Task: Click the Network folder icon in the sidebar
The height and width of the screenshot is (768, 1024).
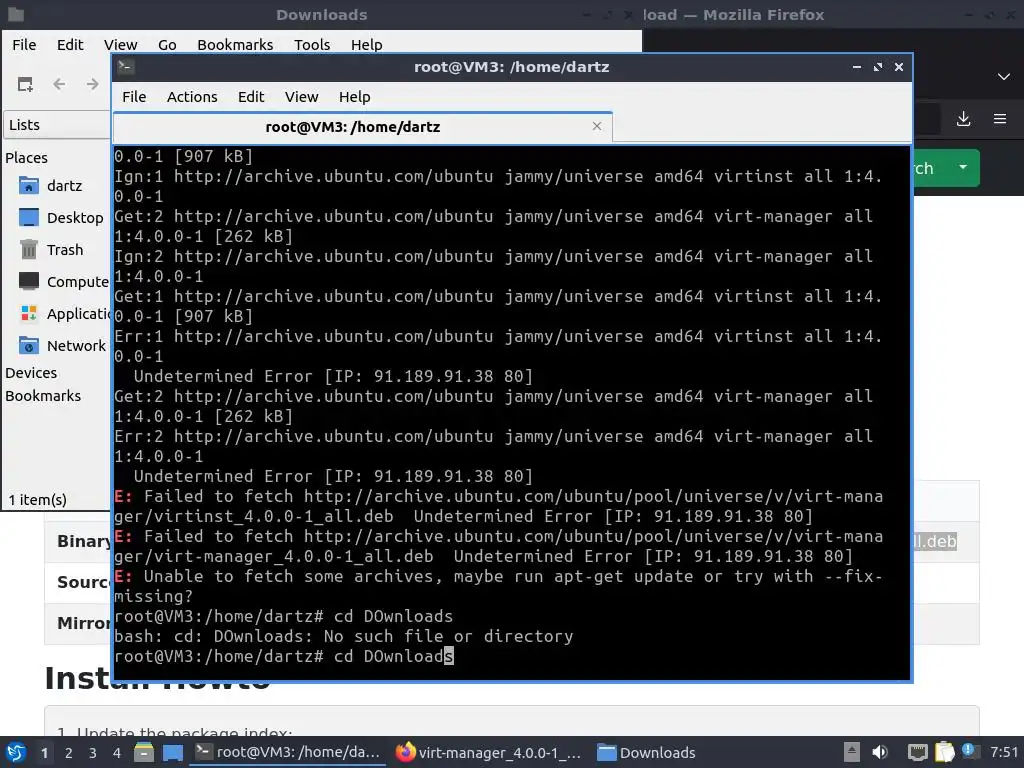Action: (29, 345)
